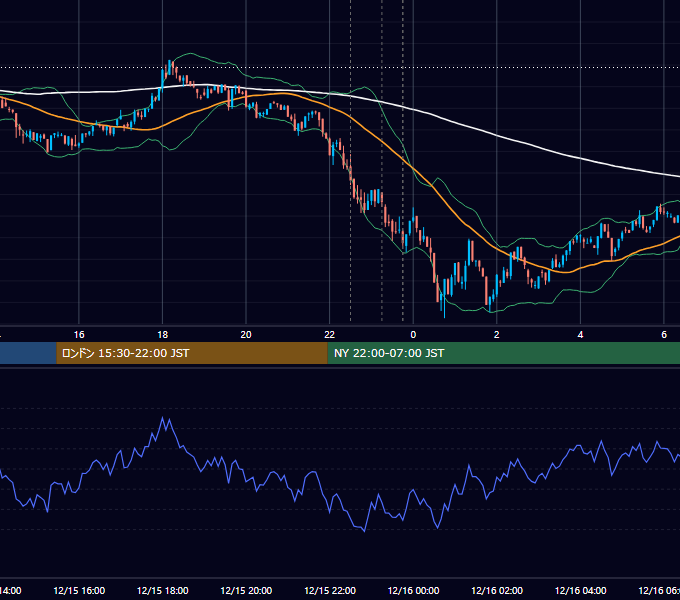The height and width of the screenshot is (600, 680).
Task: Click the 16 hour label on price chart axis
Action: 79,335
